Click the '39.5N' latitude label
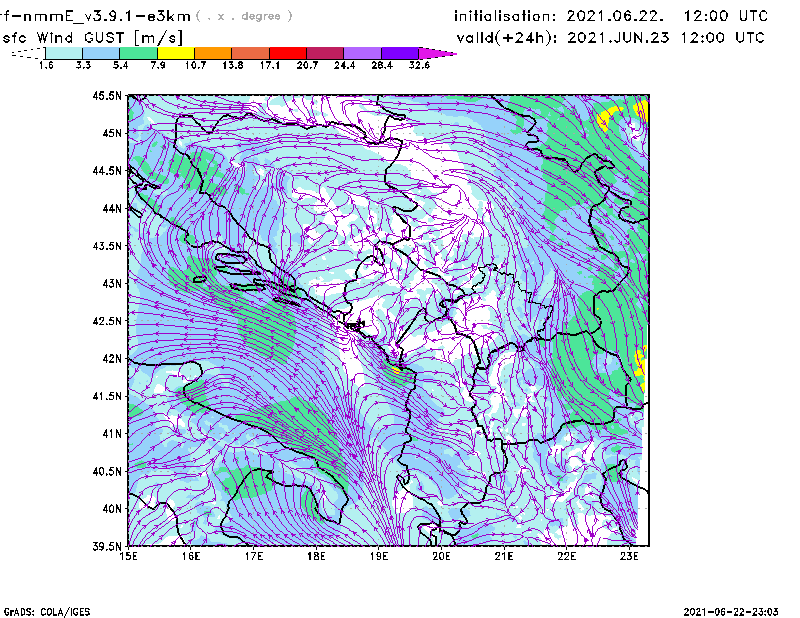Viewport: 800px width, 618px height. click(107, 547)
